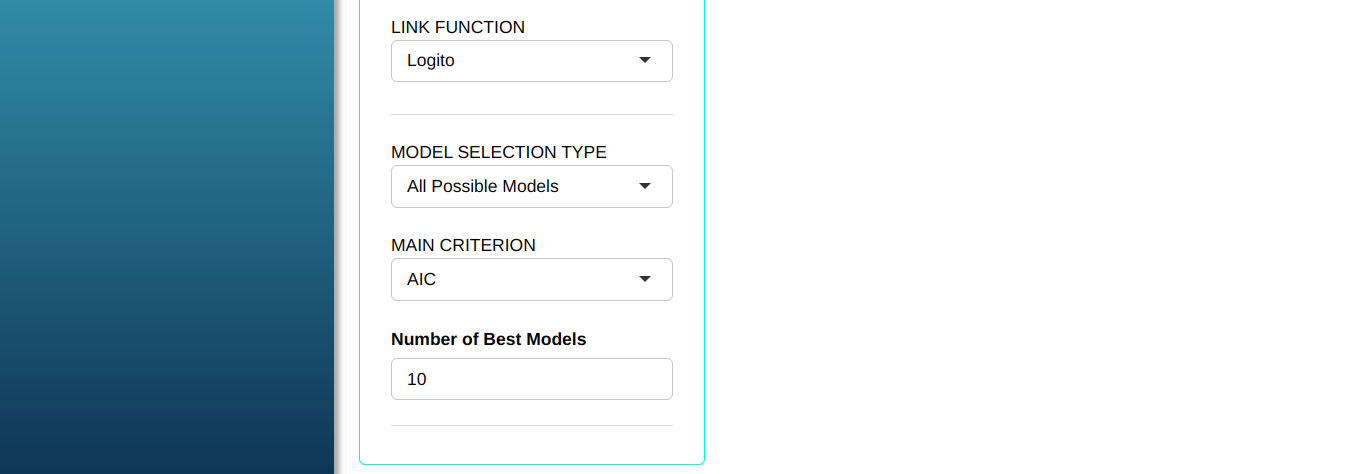Expand the Model Selection Type dropdown
The image size is (1354, 474).
531,186
